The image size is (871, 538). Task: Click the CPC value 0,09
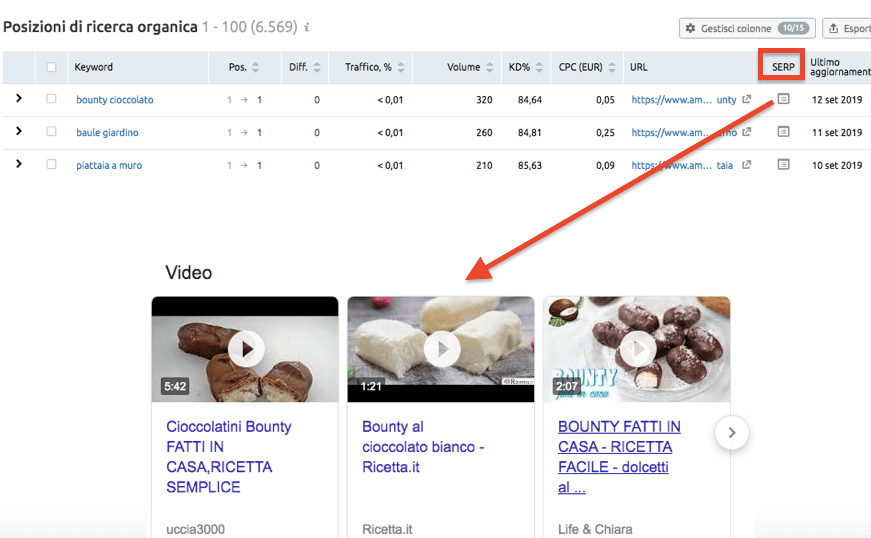click(605, 165)
